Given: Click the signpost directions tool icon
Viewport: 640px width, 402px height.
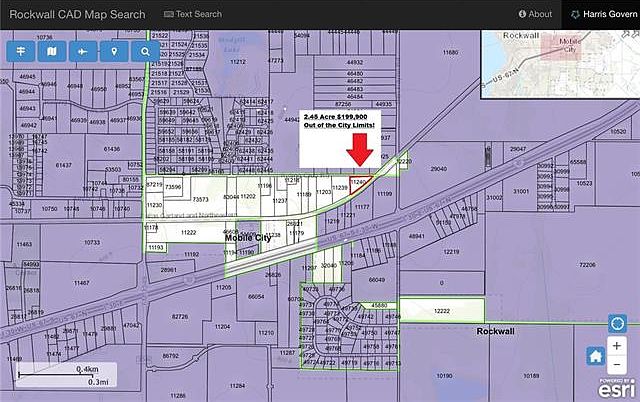Looking at the screenshot, I should (x=20, y=50).
